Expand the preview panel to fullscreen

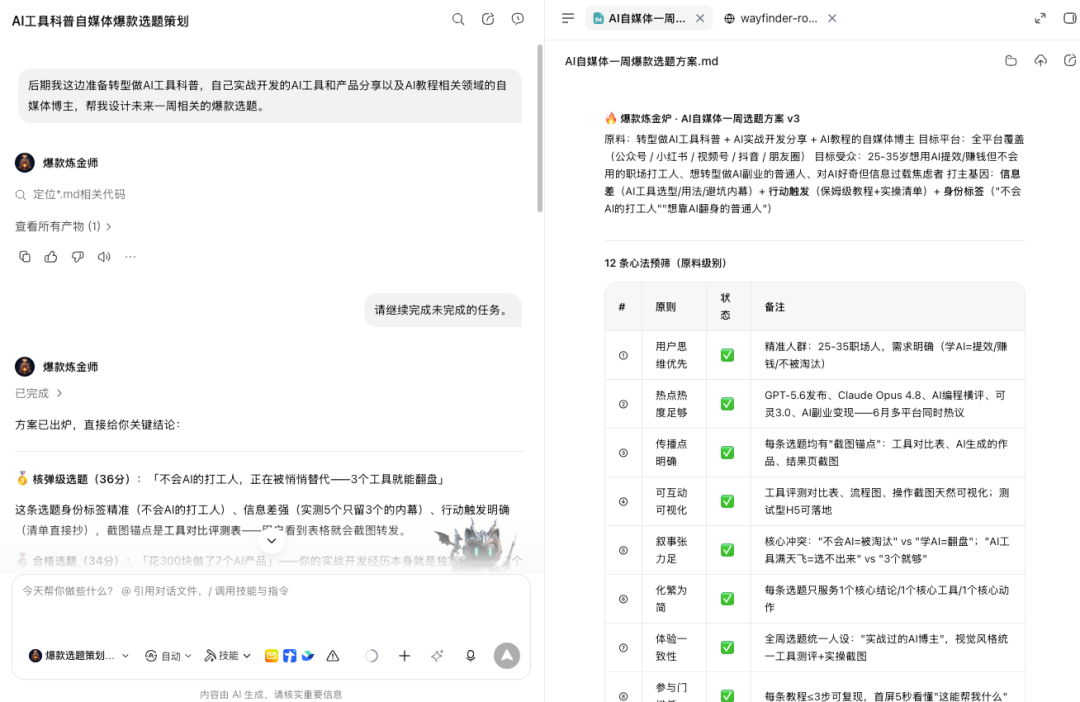(x=1040, y=19)
